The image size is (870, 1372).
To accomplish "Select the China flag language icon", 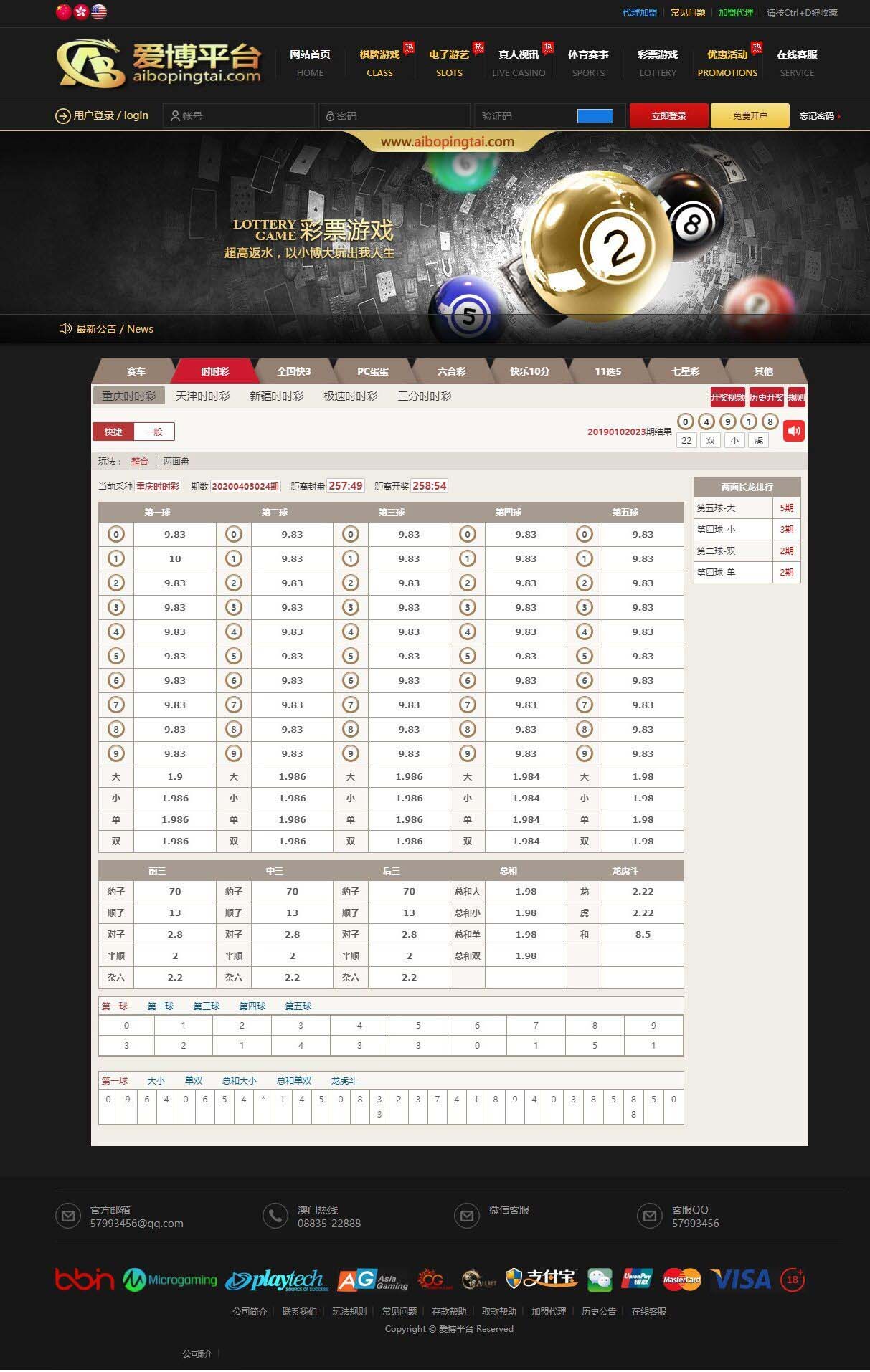I will point(64,11).
